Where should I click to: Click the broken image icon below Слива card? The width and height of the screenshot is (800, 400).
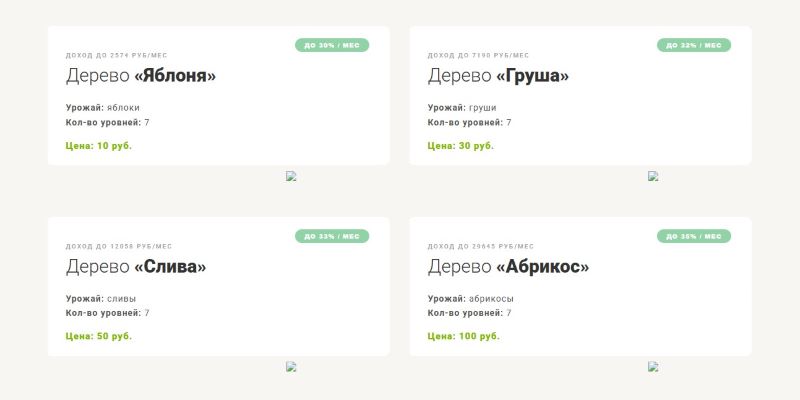tap(291, 366)
